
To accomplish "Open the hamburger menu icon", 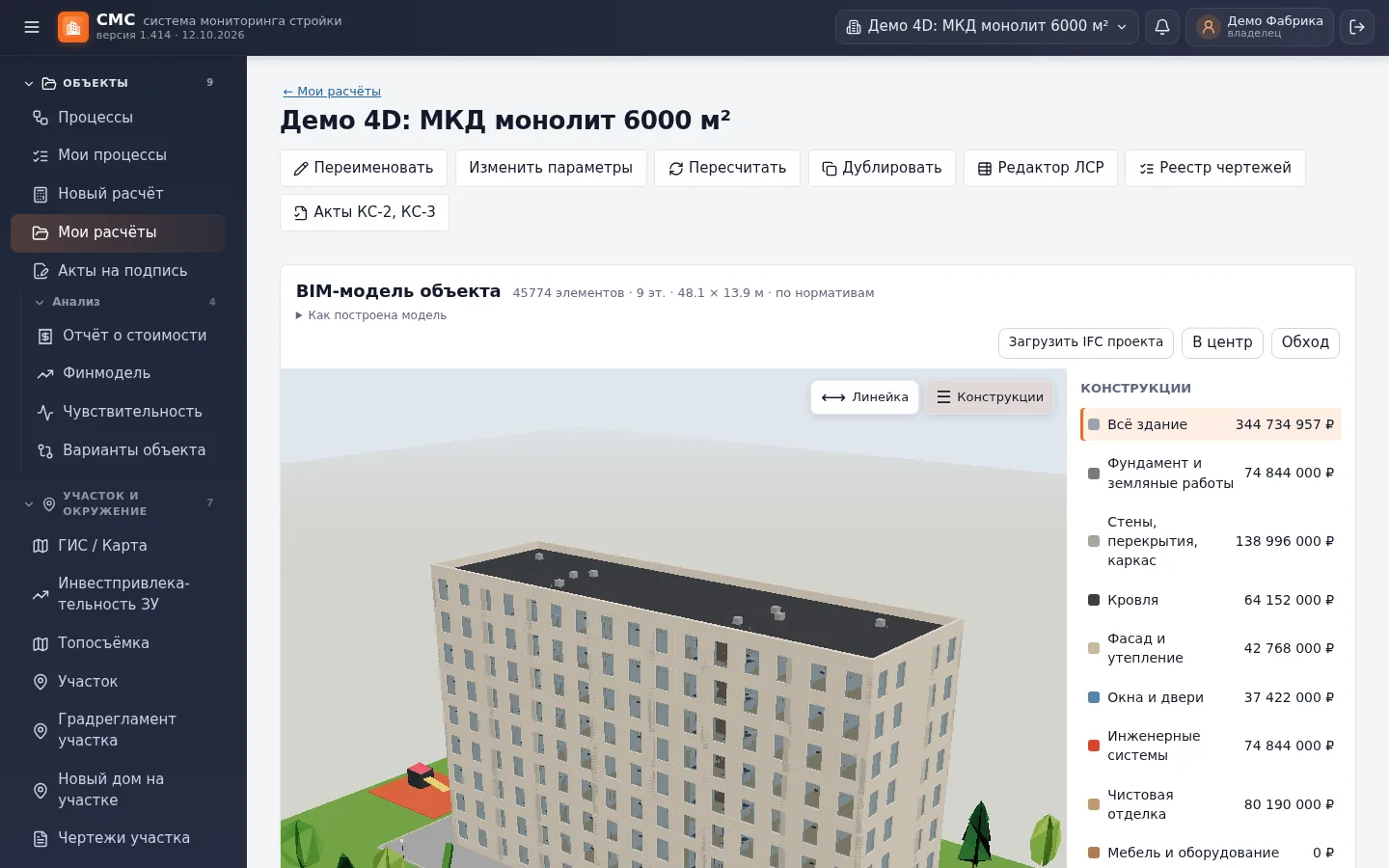I will [32, 27].
